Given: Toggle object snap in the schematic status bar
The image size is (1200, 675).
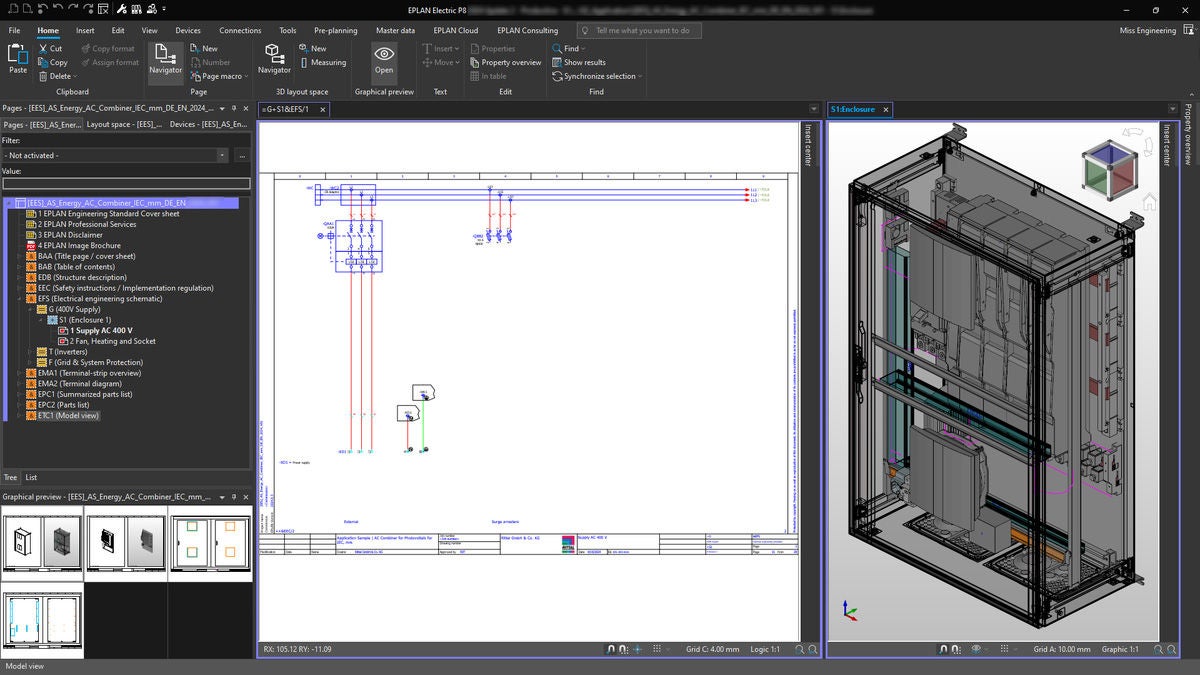Looking at the screenshot, I should 622,648.
